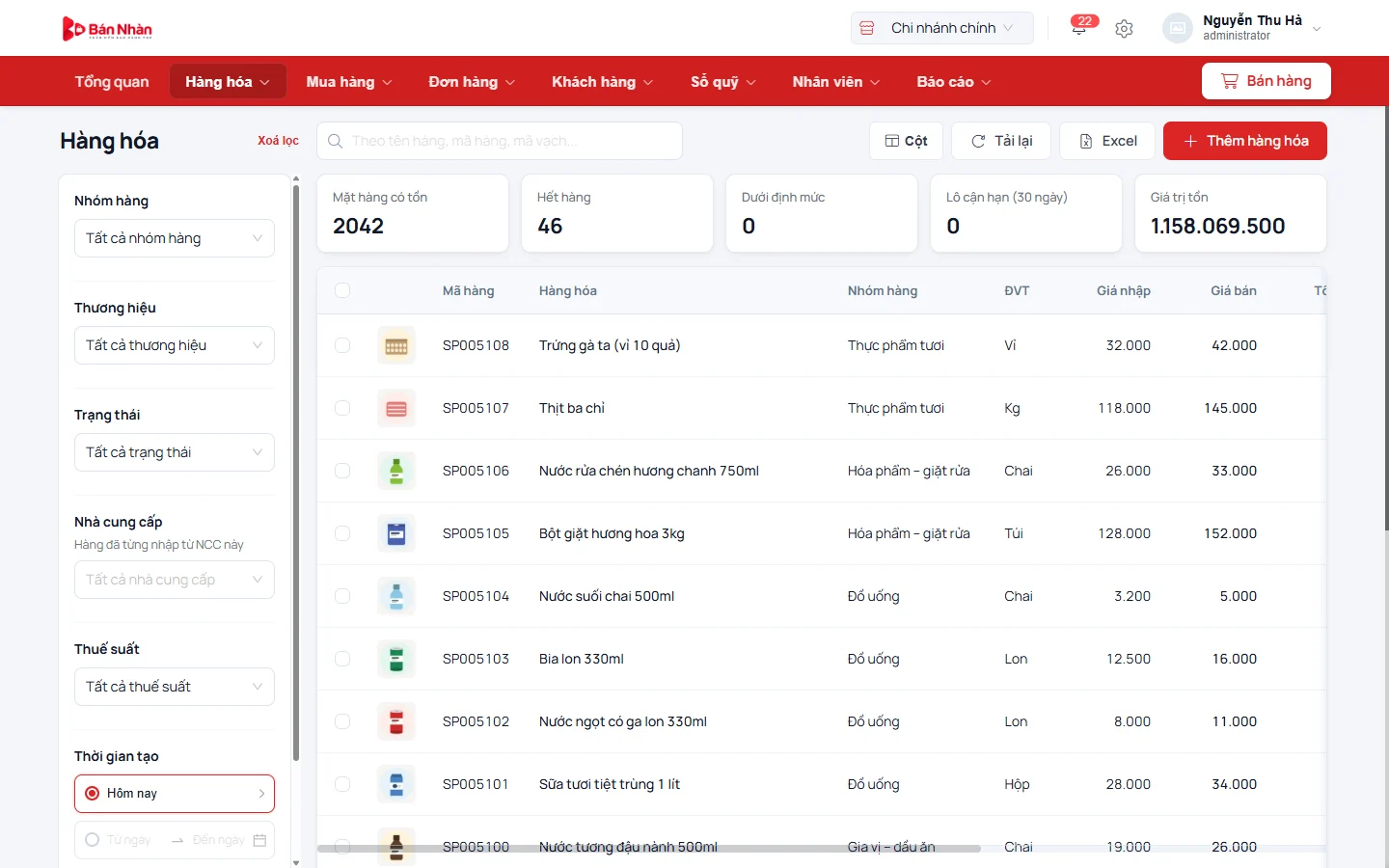The width and height of the screenshot is (1389, 868).
Task: Click the Xoá lọc link
Action: (x=278, y=141)
